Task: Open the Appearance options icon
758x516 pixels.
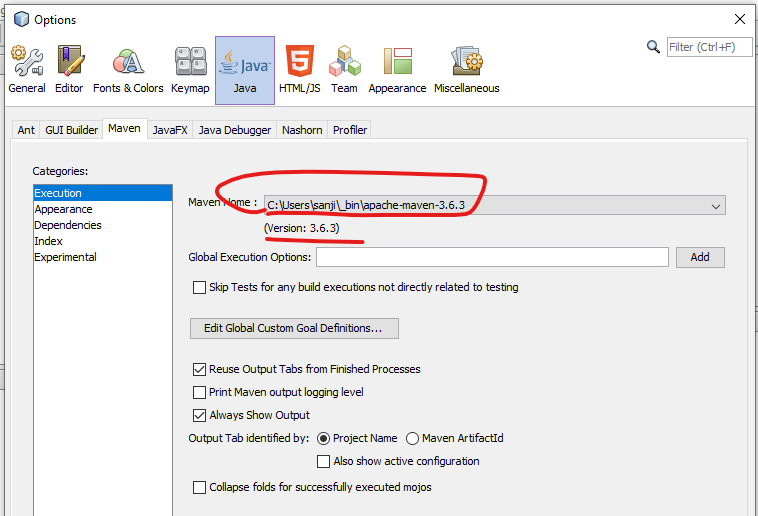Action: 397,69
